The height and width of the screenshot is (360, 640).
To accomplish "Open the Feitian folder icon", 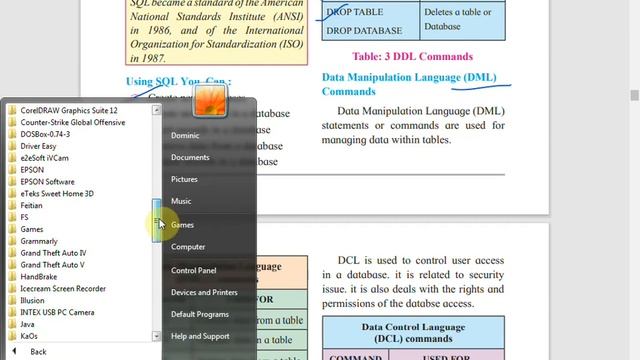I will (x=12, y=205).
